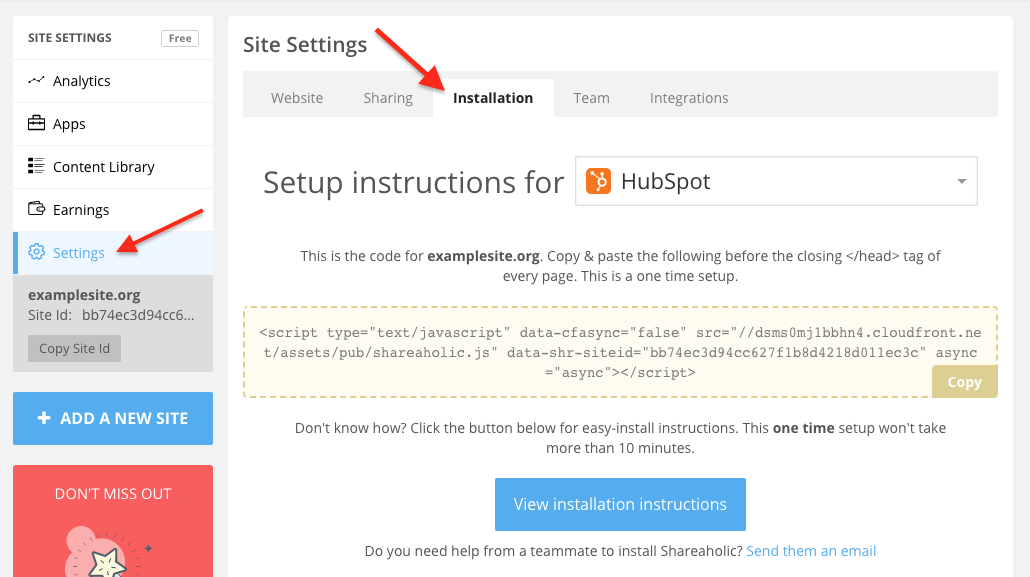The width and height of the screenshot is (1030, 577).
Task: Open the Integrations tab
Action: click(x=689, y=98)
